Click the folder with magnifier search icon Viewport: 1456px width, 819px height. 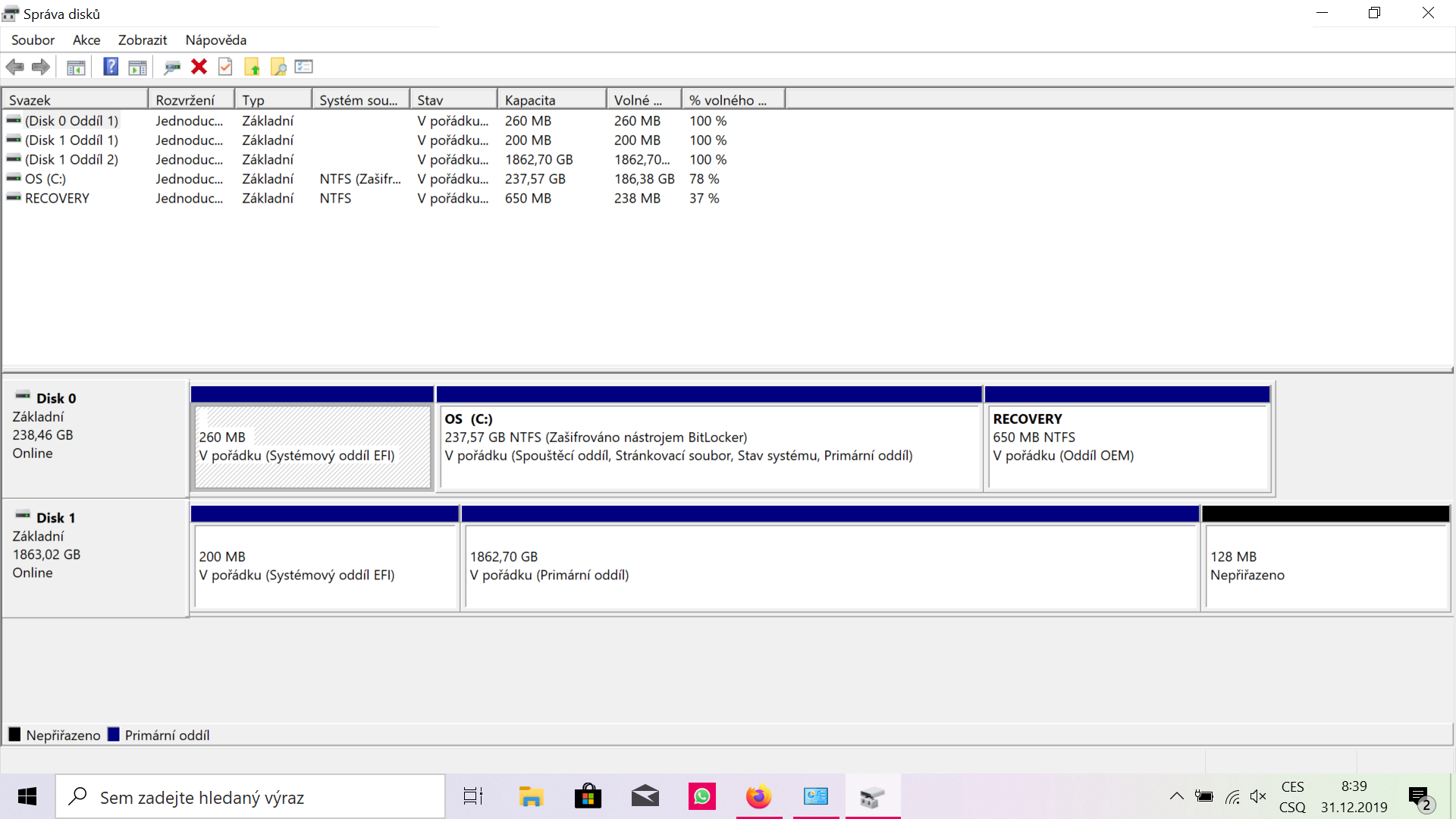tap(278, 67)
